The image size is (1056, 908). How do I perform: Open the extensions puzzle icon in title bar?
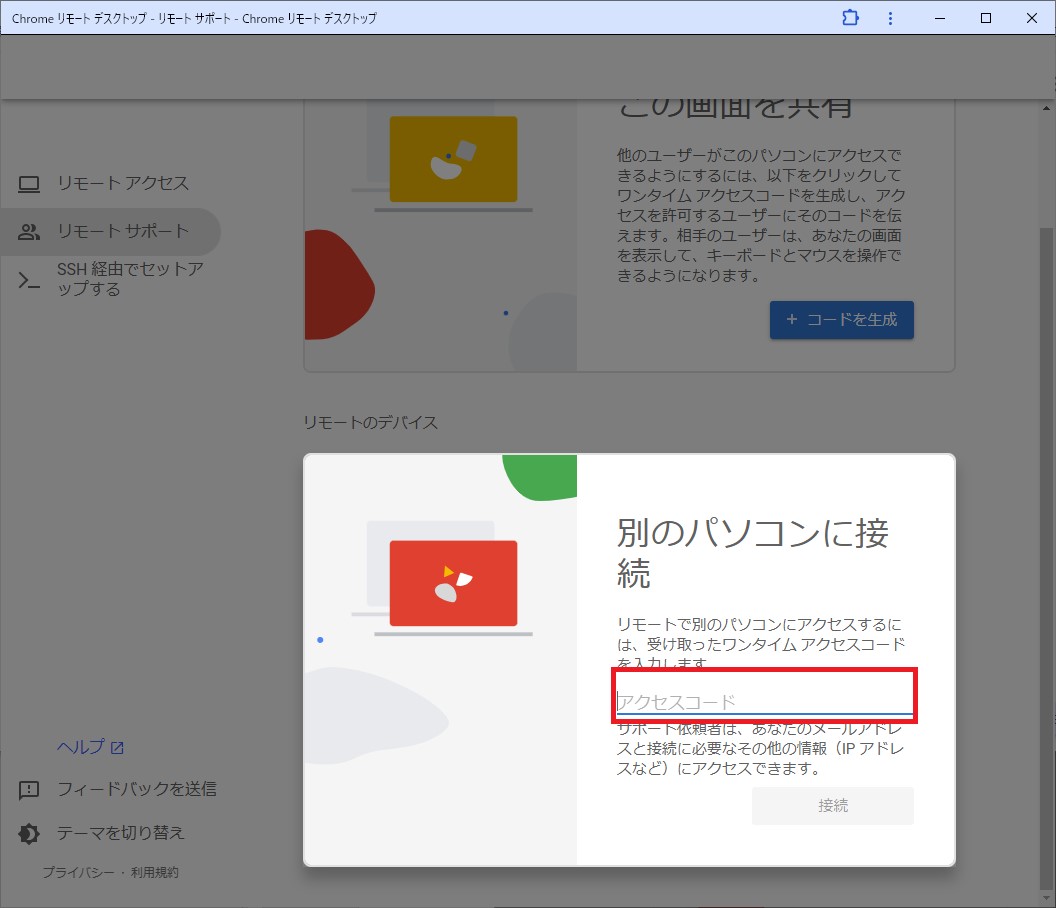click(x=851, y=18)
